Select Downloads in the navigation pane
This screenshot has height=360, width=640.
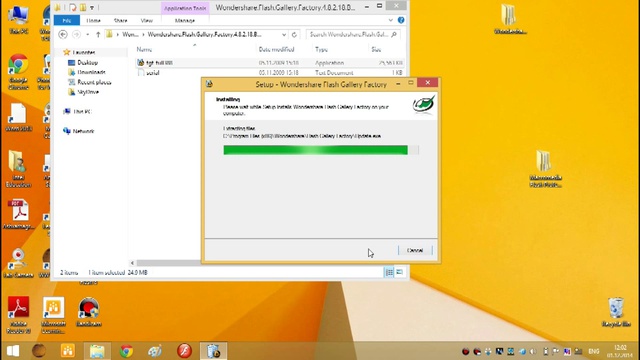[x=91, y=72]
